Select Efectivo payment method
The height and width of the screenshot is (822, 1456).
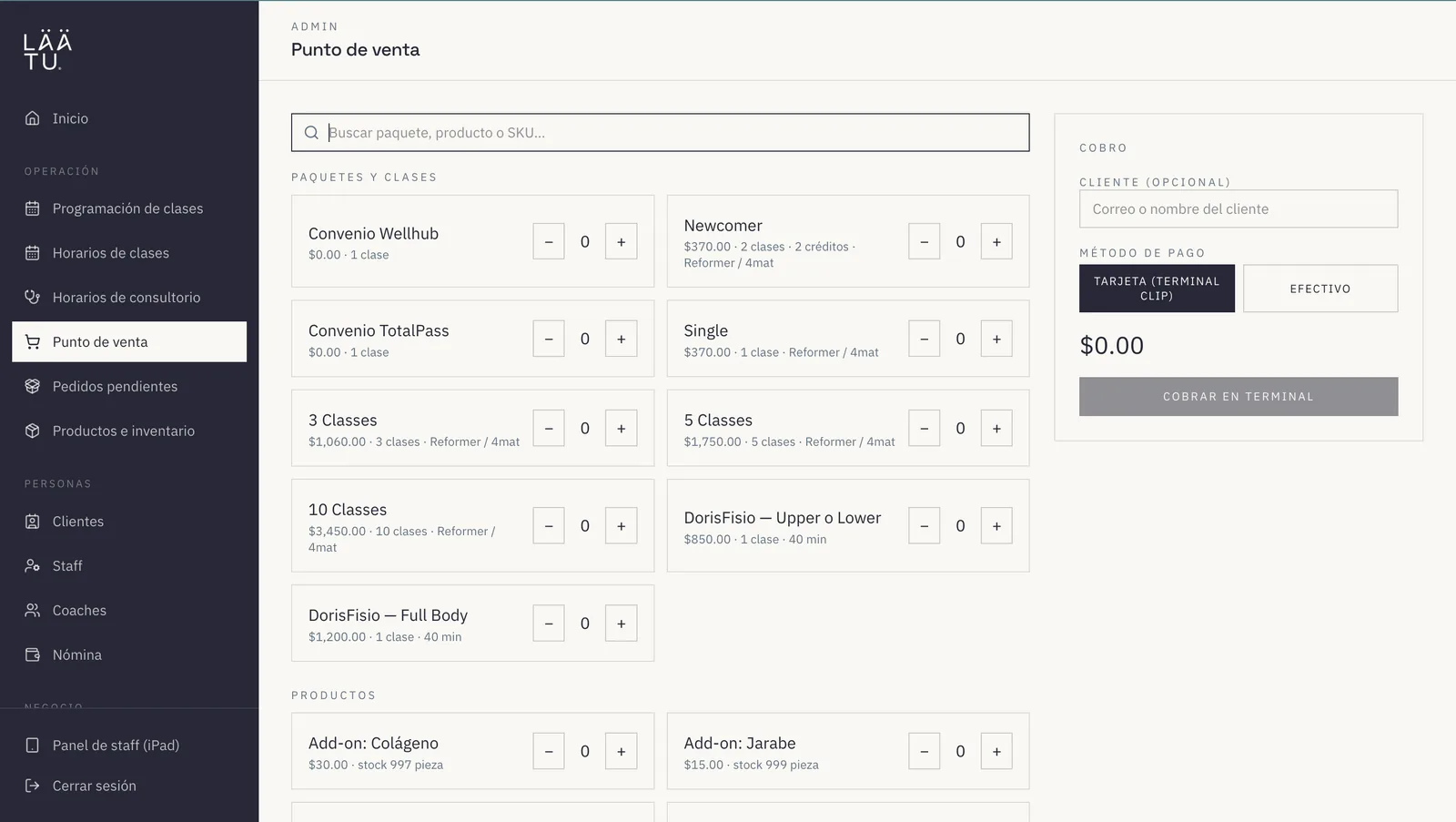click(1320, 289)
